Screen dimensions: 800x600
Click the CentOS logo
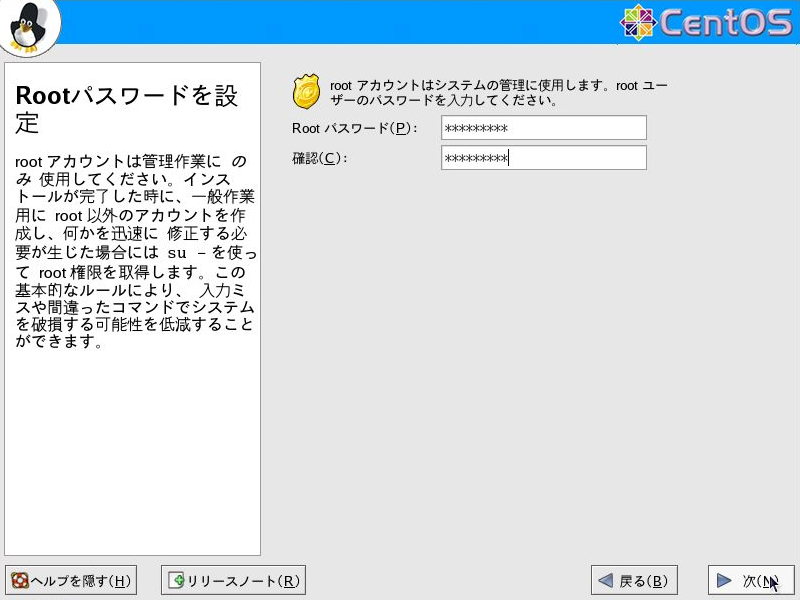[706, 21]
